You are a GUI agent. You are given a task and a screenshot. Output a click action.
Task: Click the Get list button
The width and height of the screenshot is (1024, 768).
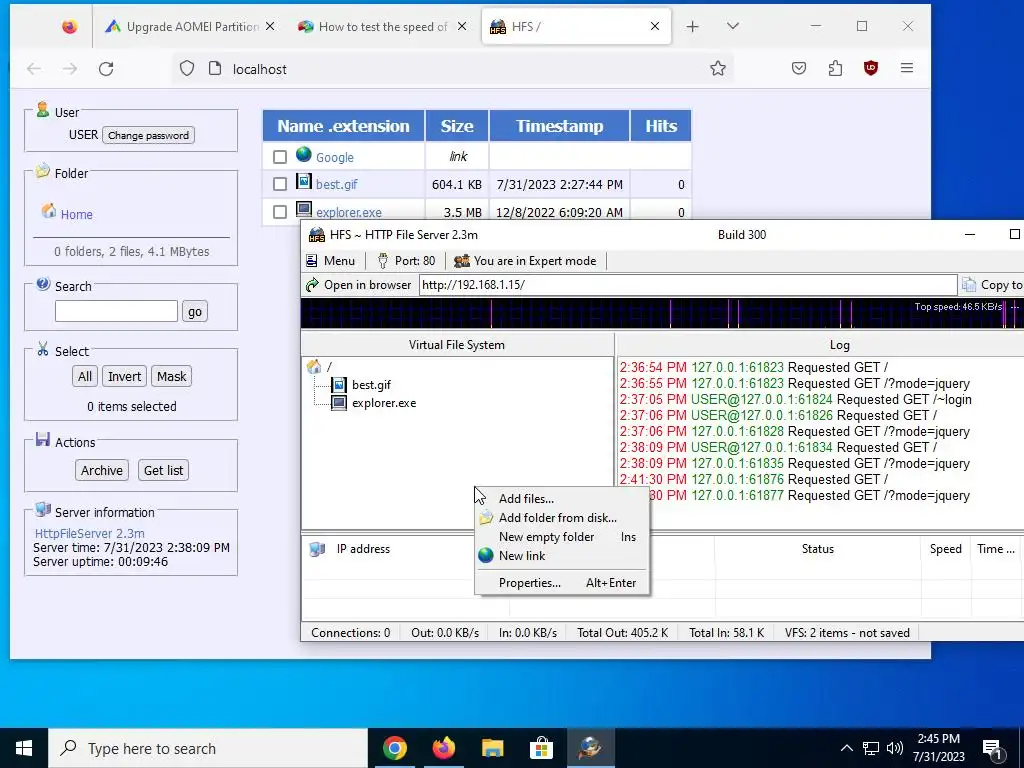pyautogui.click(x=163, y=470)
